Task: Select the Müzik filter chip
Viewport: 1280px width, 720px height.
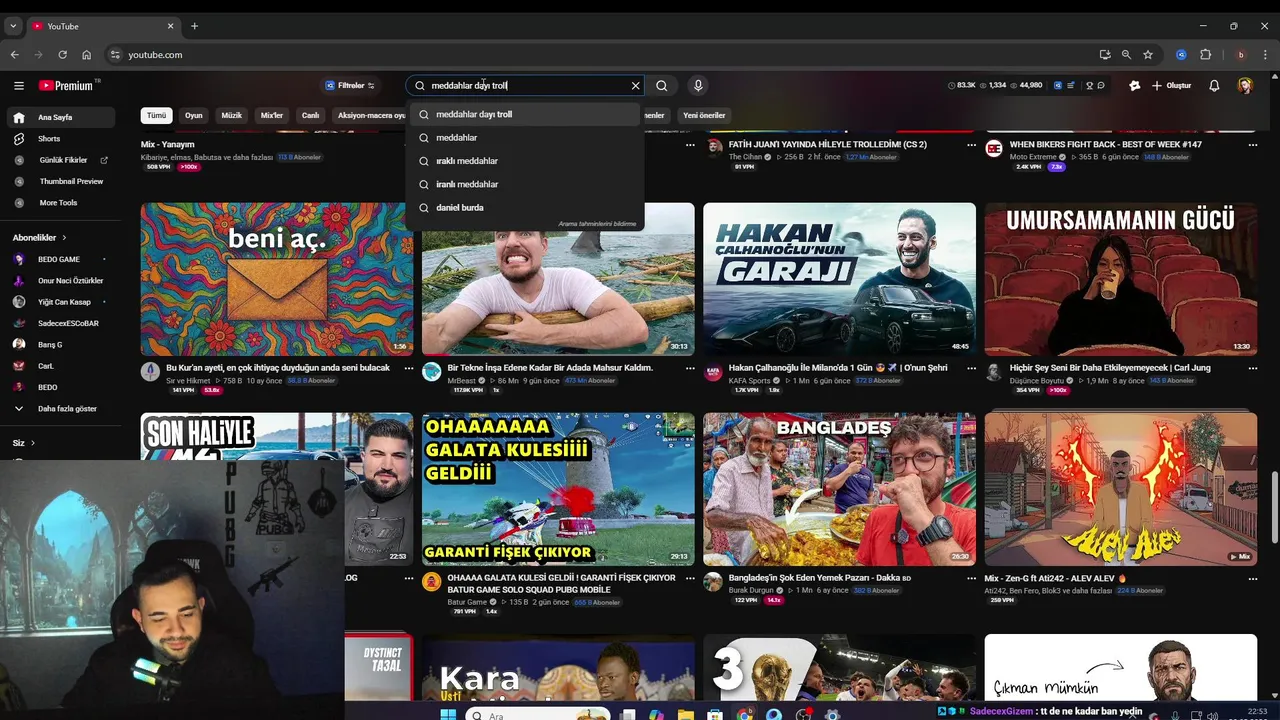Action: [x=231, y=115]
